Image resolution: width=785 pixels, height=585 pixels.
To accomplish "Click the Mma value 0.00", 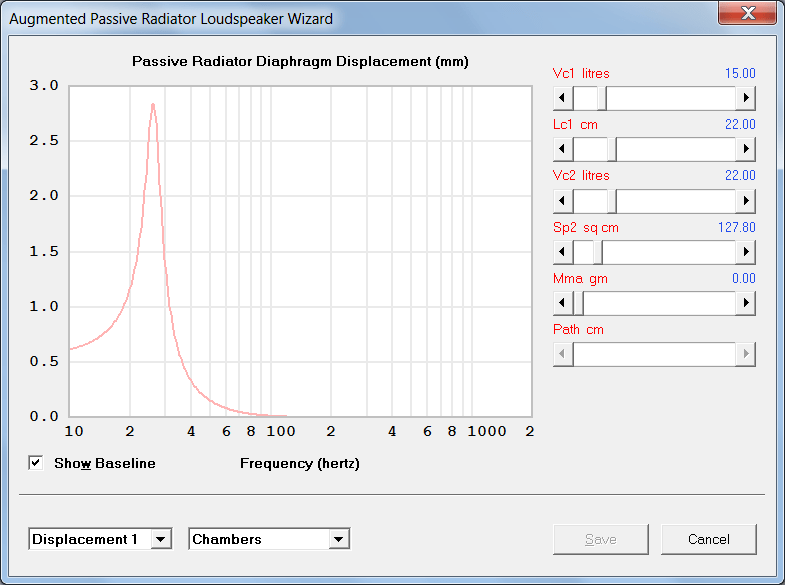I will (743, 278).
